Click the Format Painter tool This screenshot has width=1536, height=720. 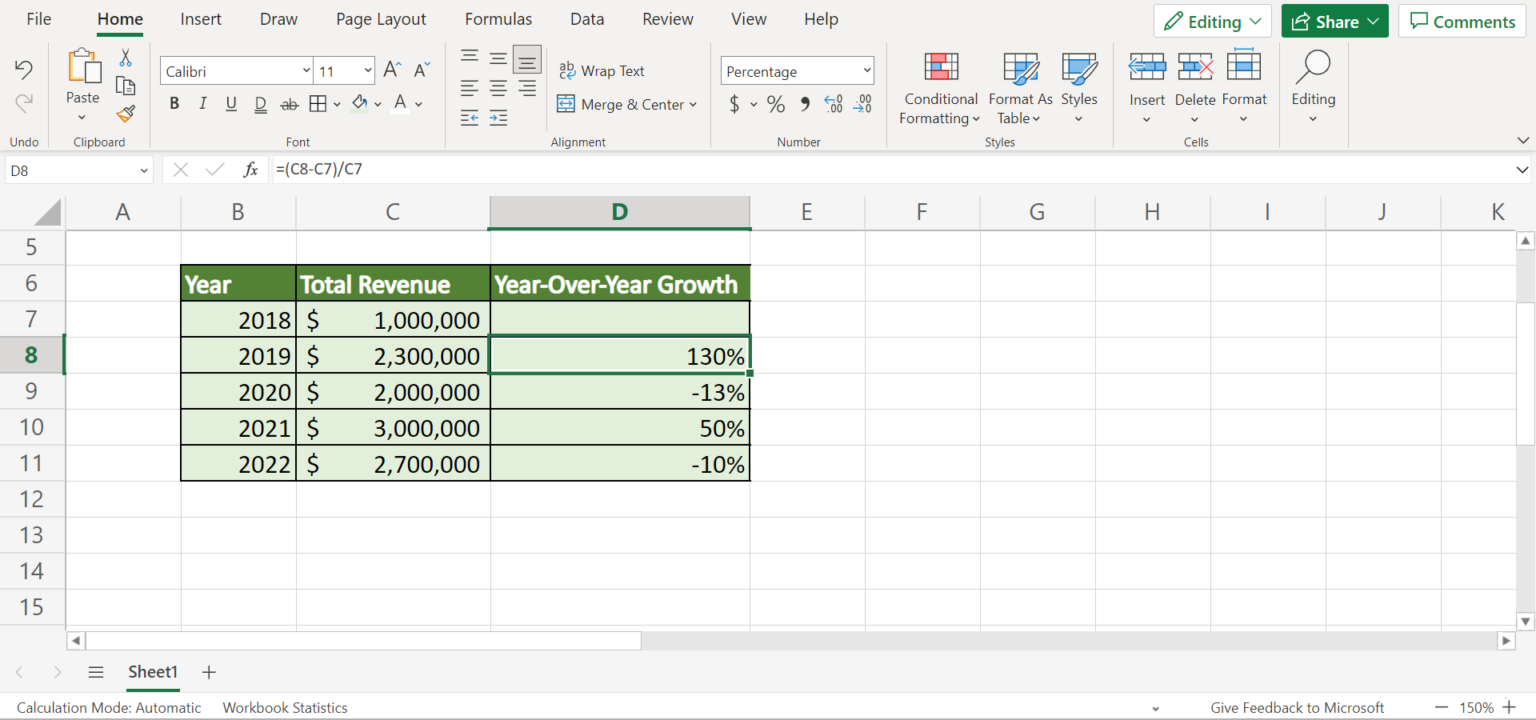click(126, 114)
